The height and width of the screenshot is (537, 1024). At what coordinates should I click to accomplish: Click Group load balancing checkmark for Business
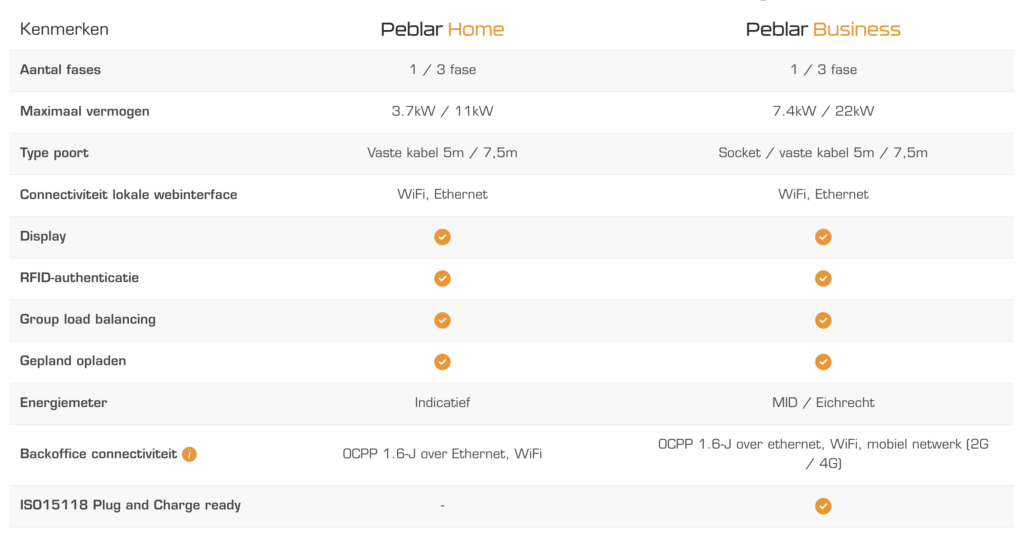click(x=823, y=320)
